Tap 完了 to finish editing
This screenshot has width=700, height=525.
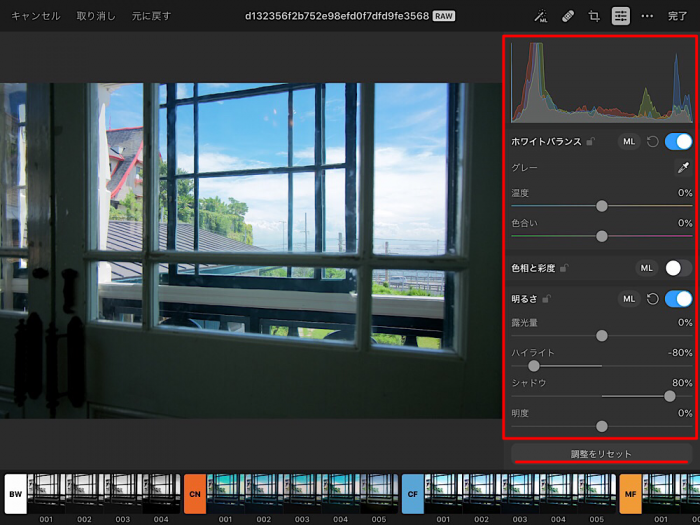(677, 16)
